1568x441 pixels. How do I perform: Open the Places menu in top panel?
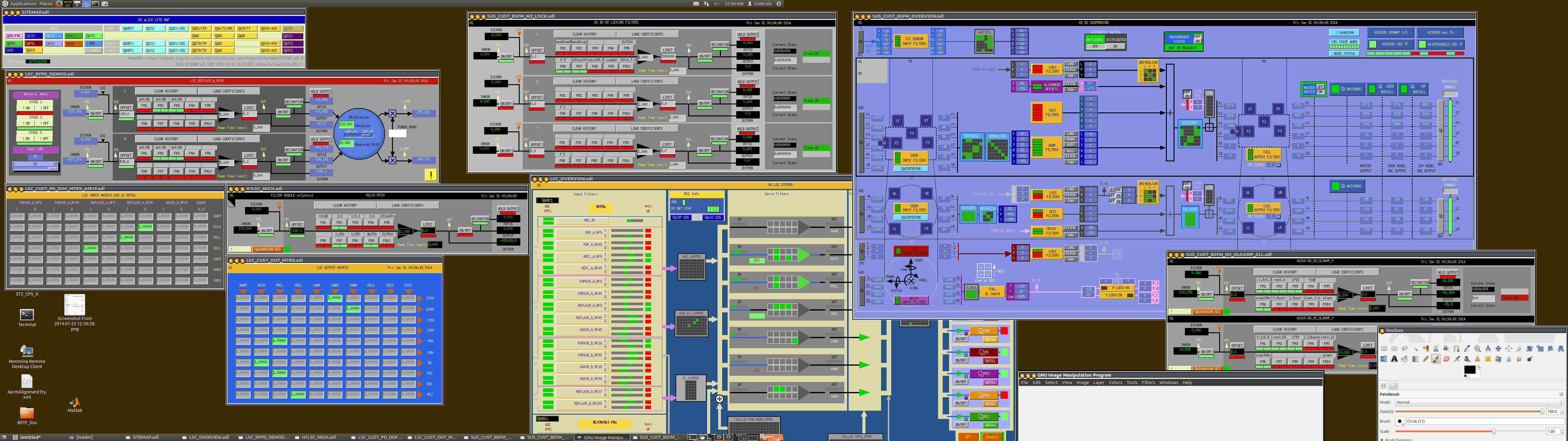(x=46, y=4)
